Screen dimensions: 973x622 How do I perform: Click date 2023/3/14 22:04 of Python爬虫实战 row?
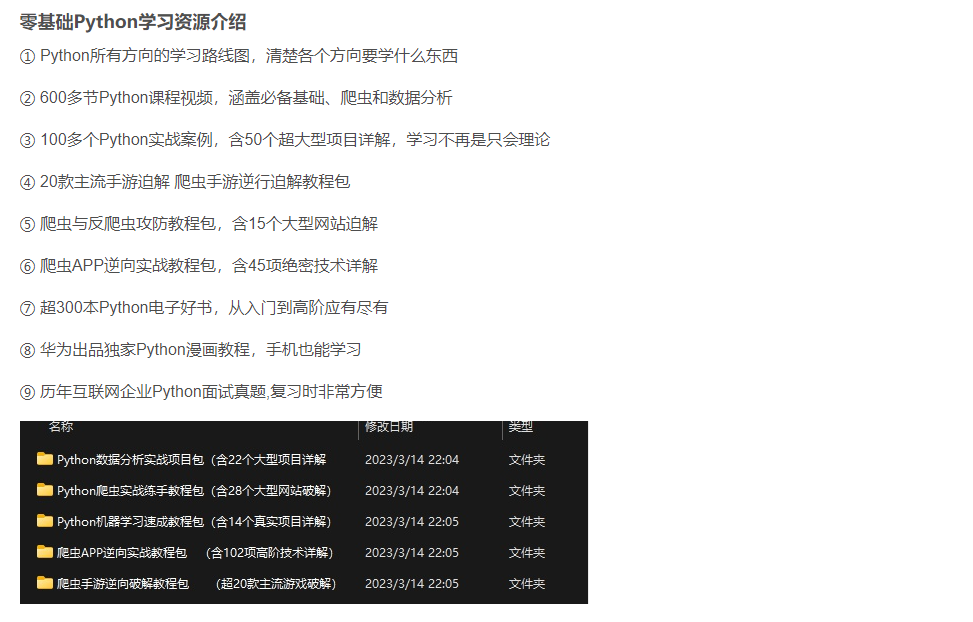pos(412,490)
